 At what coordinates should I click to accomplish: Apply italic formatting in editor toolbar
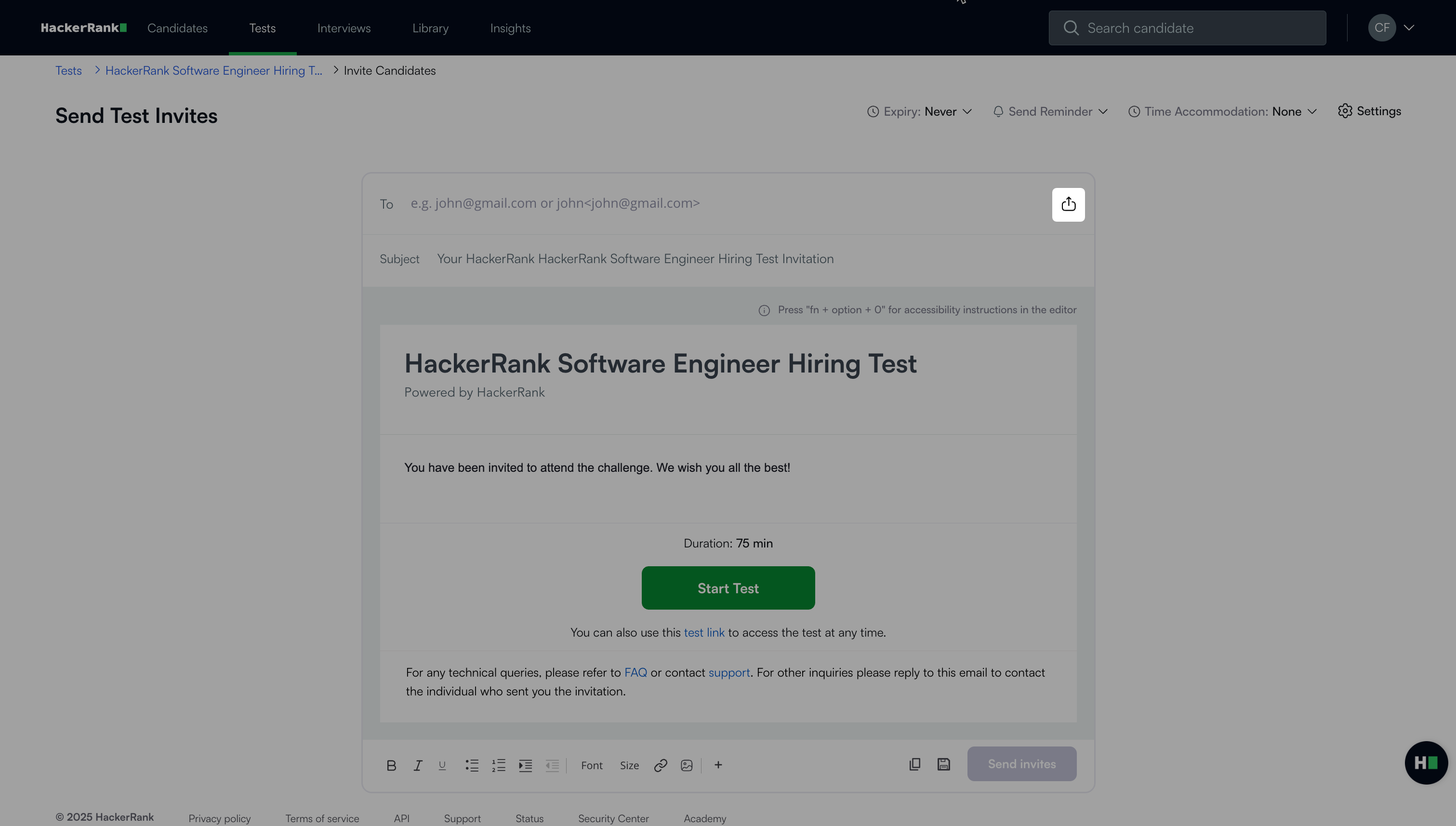[x=417, y=765]
